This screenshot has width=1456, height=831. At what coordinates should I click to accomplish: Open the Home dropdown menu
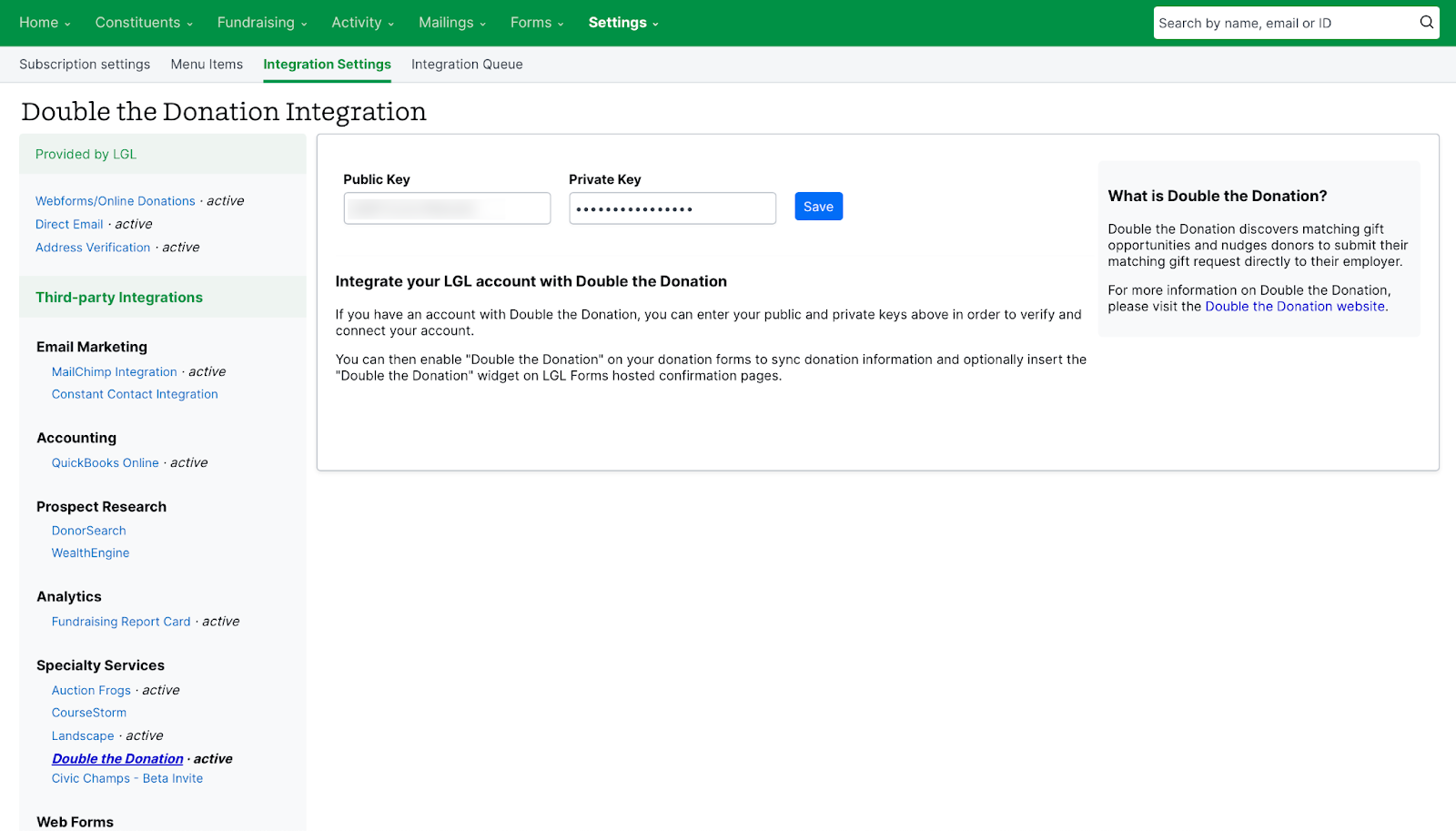45,23
